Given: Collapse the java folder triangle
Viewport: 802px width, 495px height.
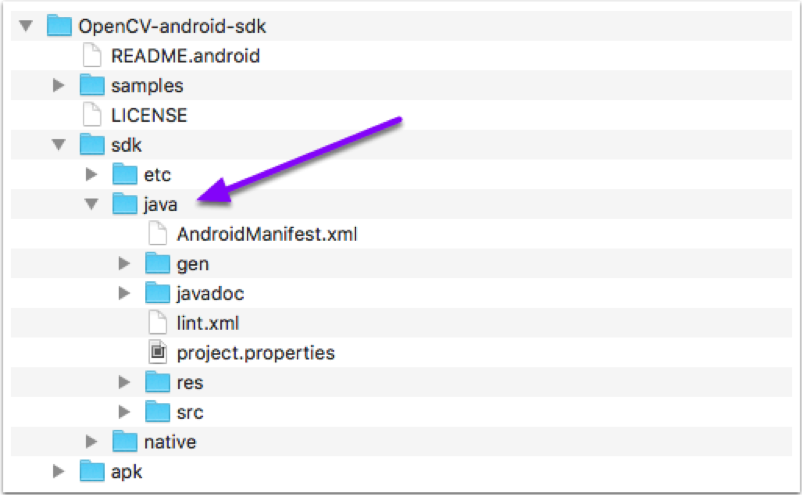Looking at the screenshot, I should [x=92, y=204].
